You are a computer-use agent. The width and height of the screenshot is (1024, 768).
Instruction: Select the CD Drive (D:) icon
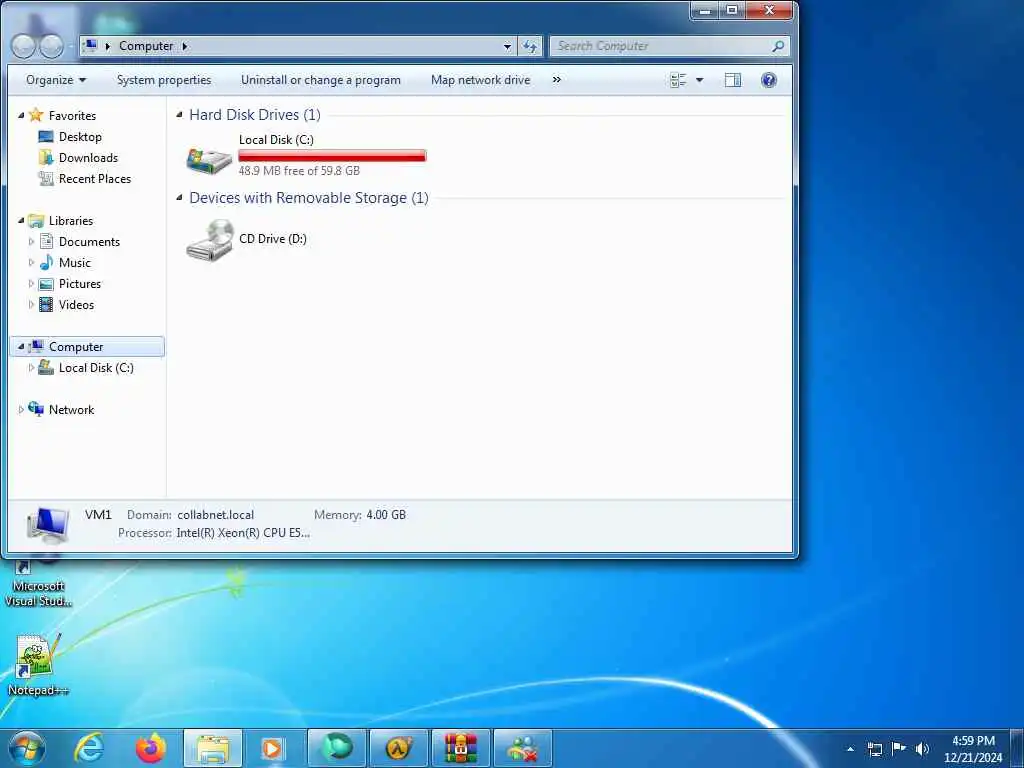coord(210,240)
